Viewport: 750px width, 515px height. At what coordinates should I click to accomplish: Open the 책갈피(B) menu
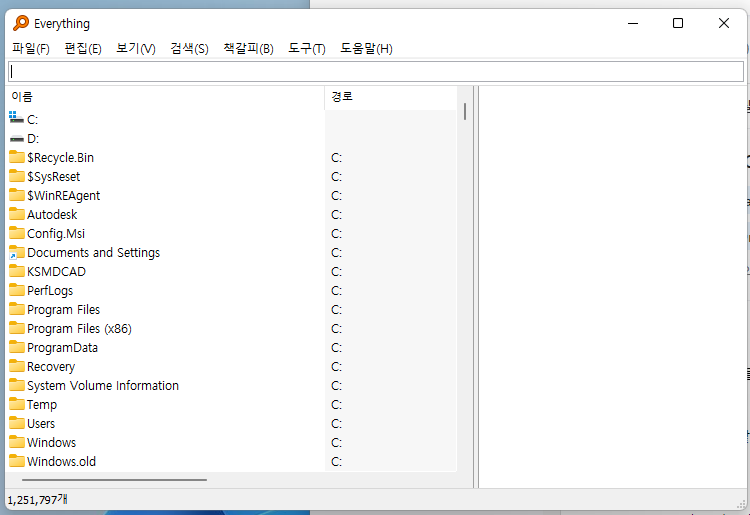(x=248, y=48)
